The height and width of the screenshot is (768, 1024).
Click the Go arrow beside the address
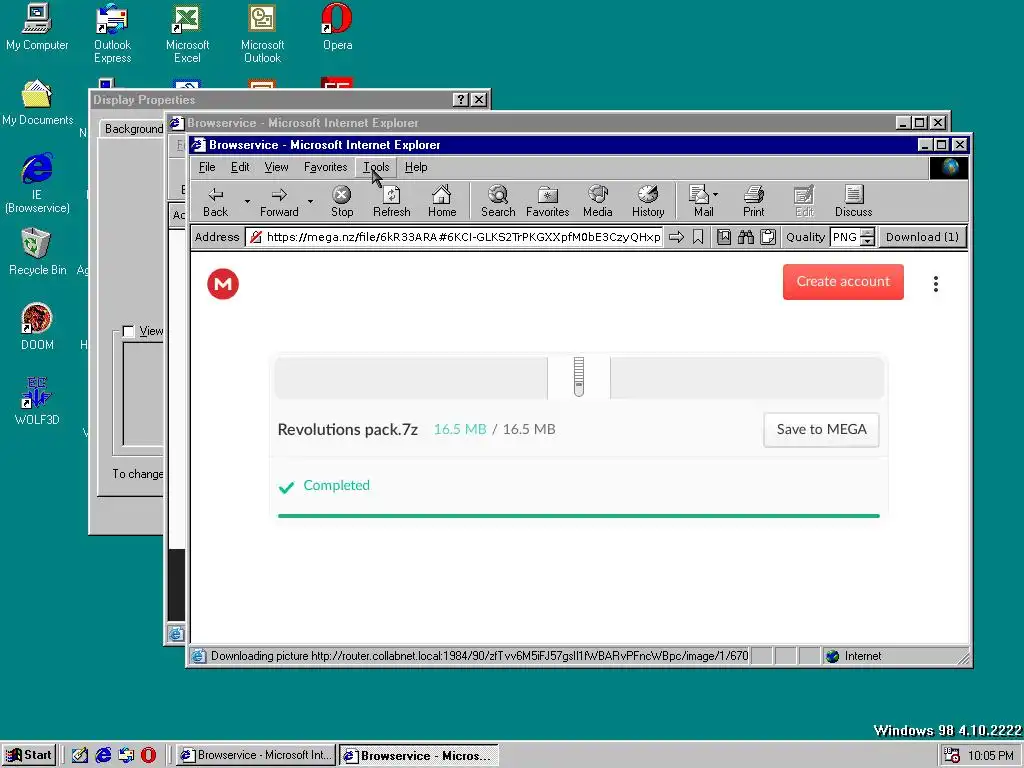[x=677, y=237]
